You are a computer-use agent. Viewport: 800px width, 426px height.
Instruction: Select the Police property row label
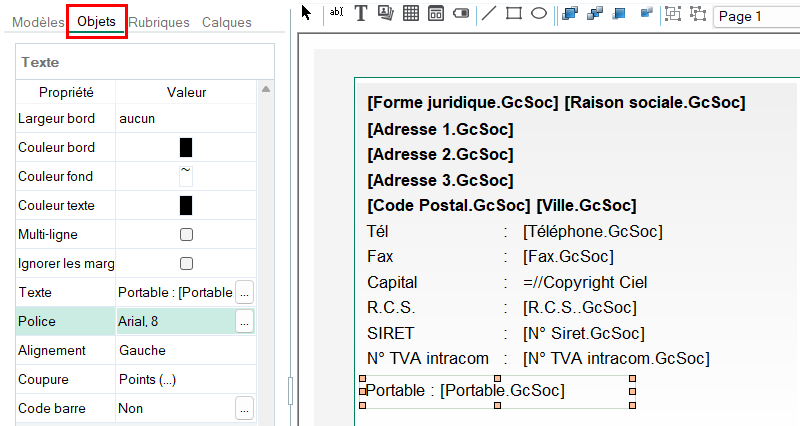[x=37, y=321]
